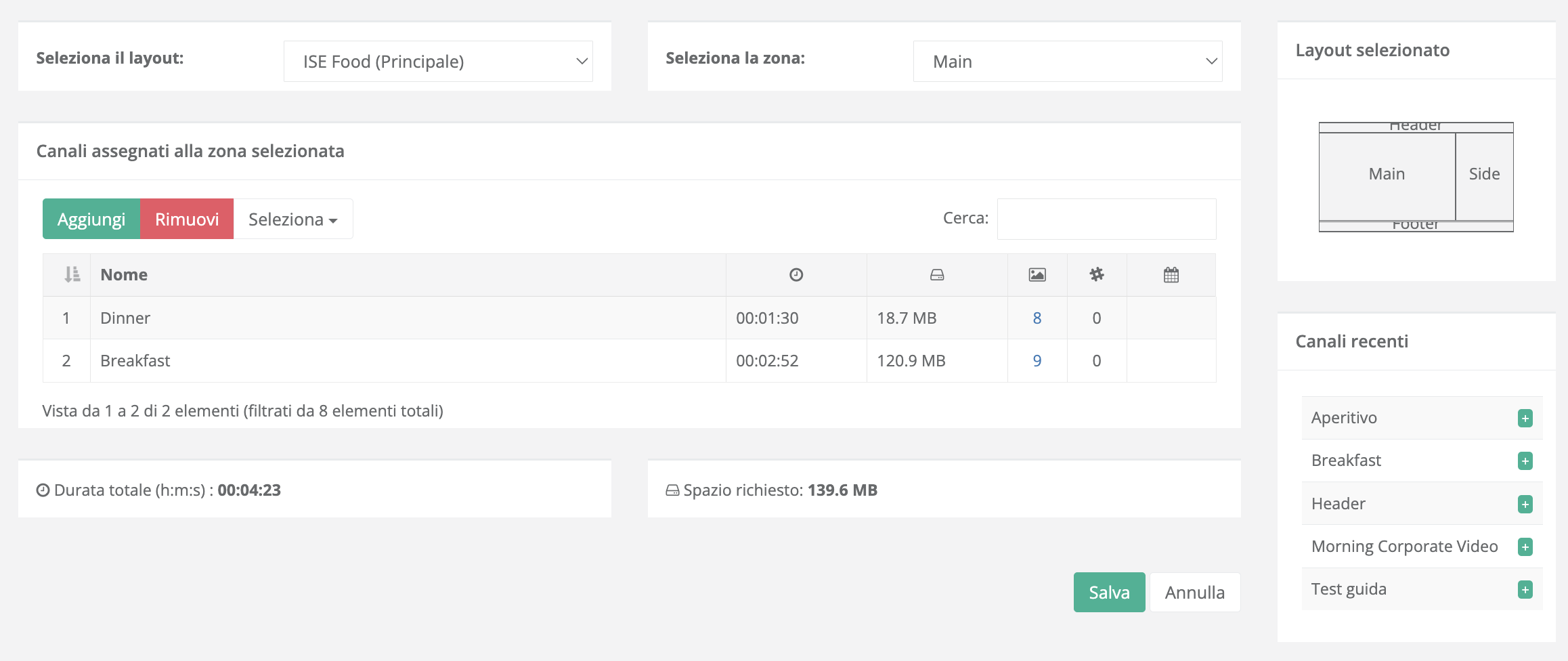Click the image count column icon
The height and width of the screenshot is (661, 1568).
coord(1037,274)
